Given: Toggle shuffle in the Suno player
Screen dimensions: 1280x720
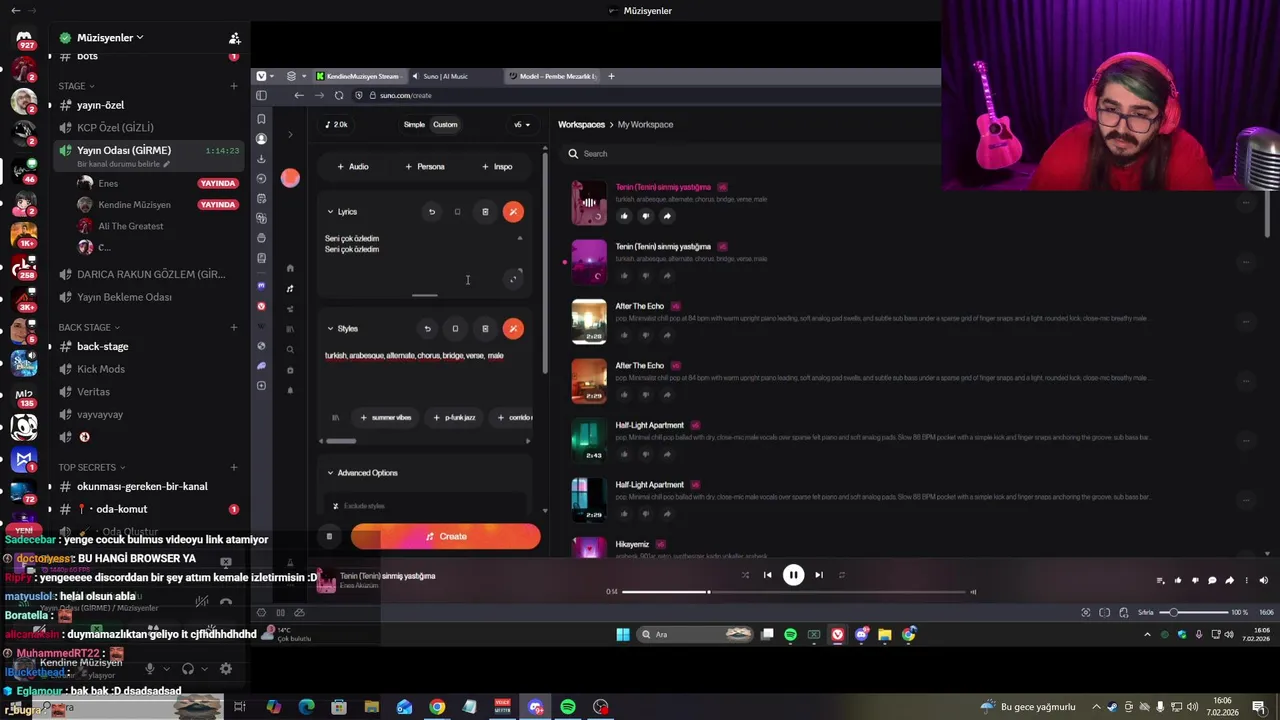Looking at the screenshot, I should (745, 575).
